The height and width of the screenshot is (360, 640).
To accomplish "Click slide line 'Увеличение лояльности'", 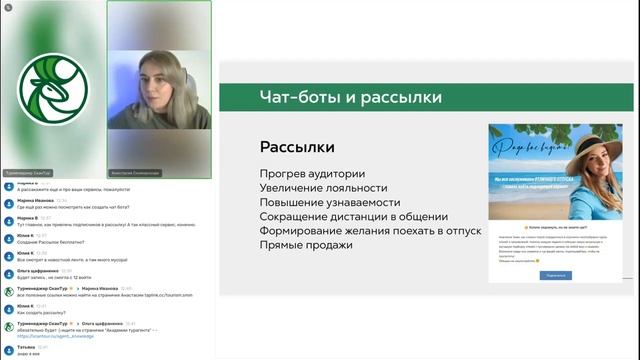I will (x=323, y=188).
